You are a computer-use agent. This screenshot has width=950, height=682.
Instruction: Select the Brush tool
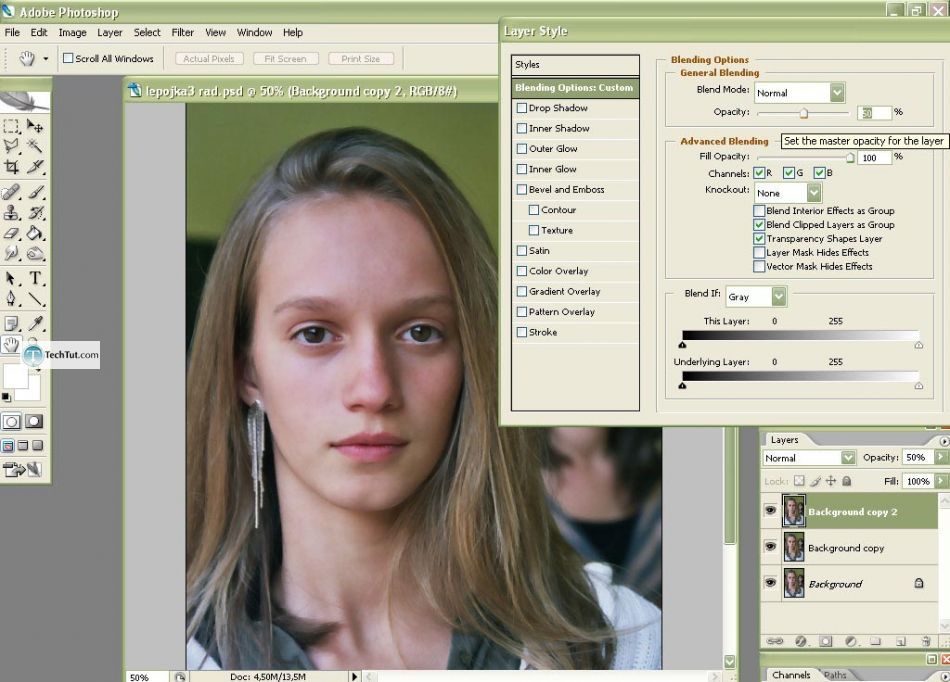click(x=35, y=192)
